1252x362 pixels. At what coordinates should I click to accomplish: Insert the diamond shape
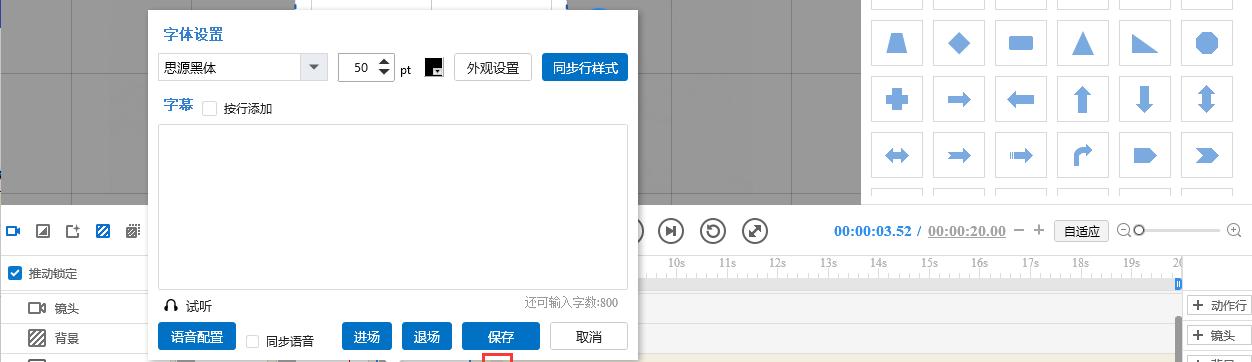[959, 43]
